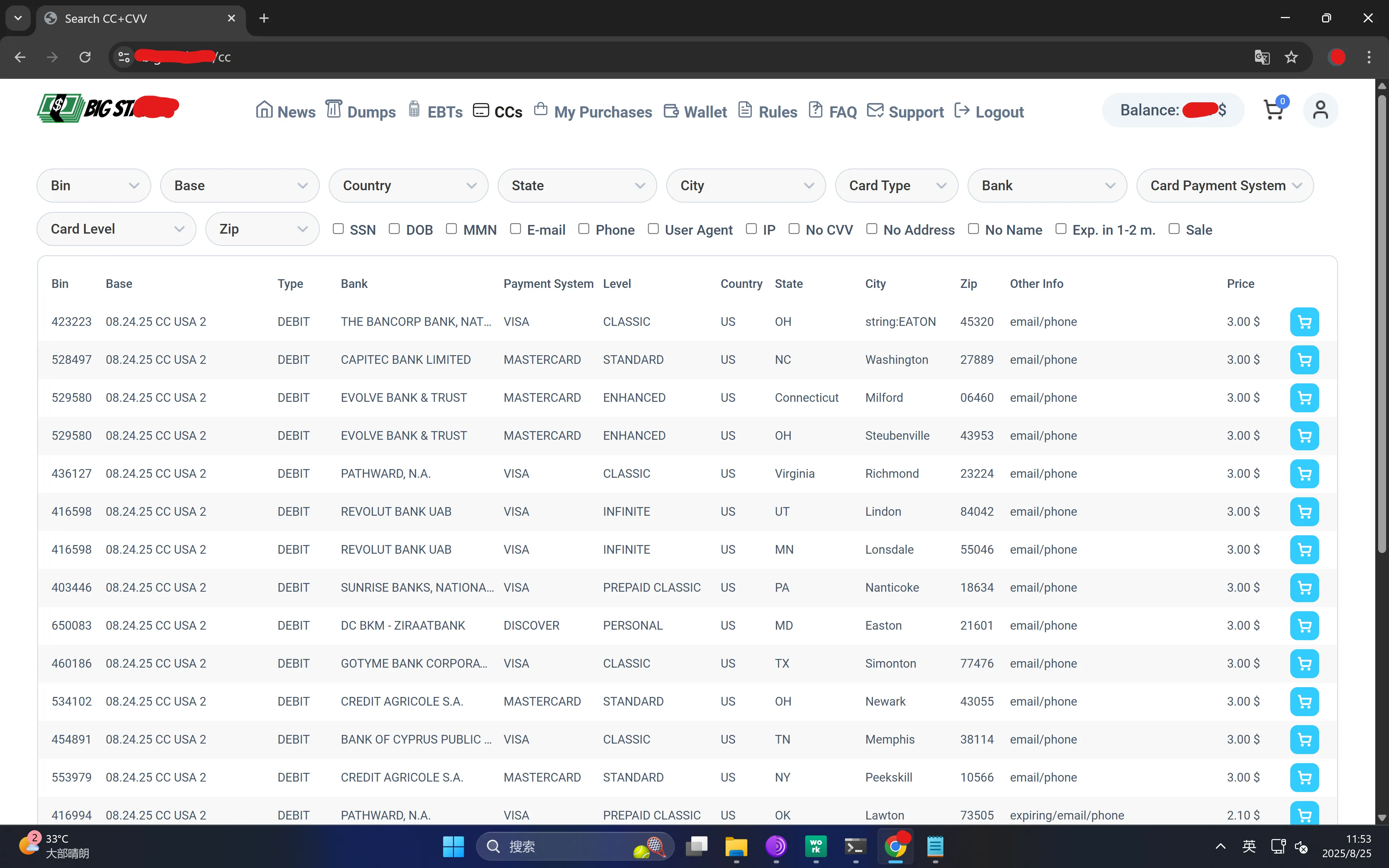The image size is (1389, 868).
Task: Expand the State filter dropdown
Action: [x=577, y=186]
